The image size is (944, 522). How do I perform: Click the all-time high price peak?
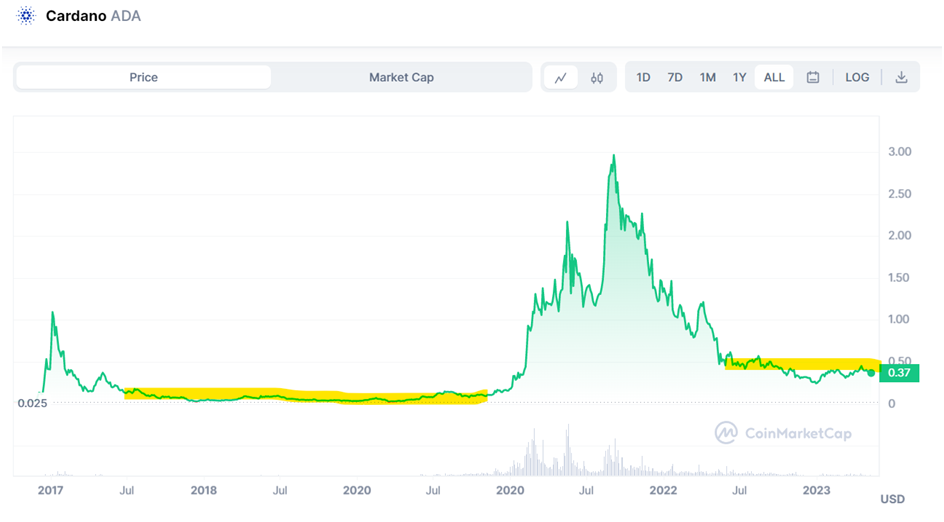tap(613, 156)
